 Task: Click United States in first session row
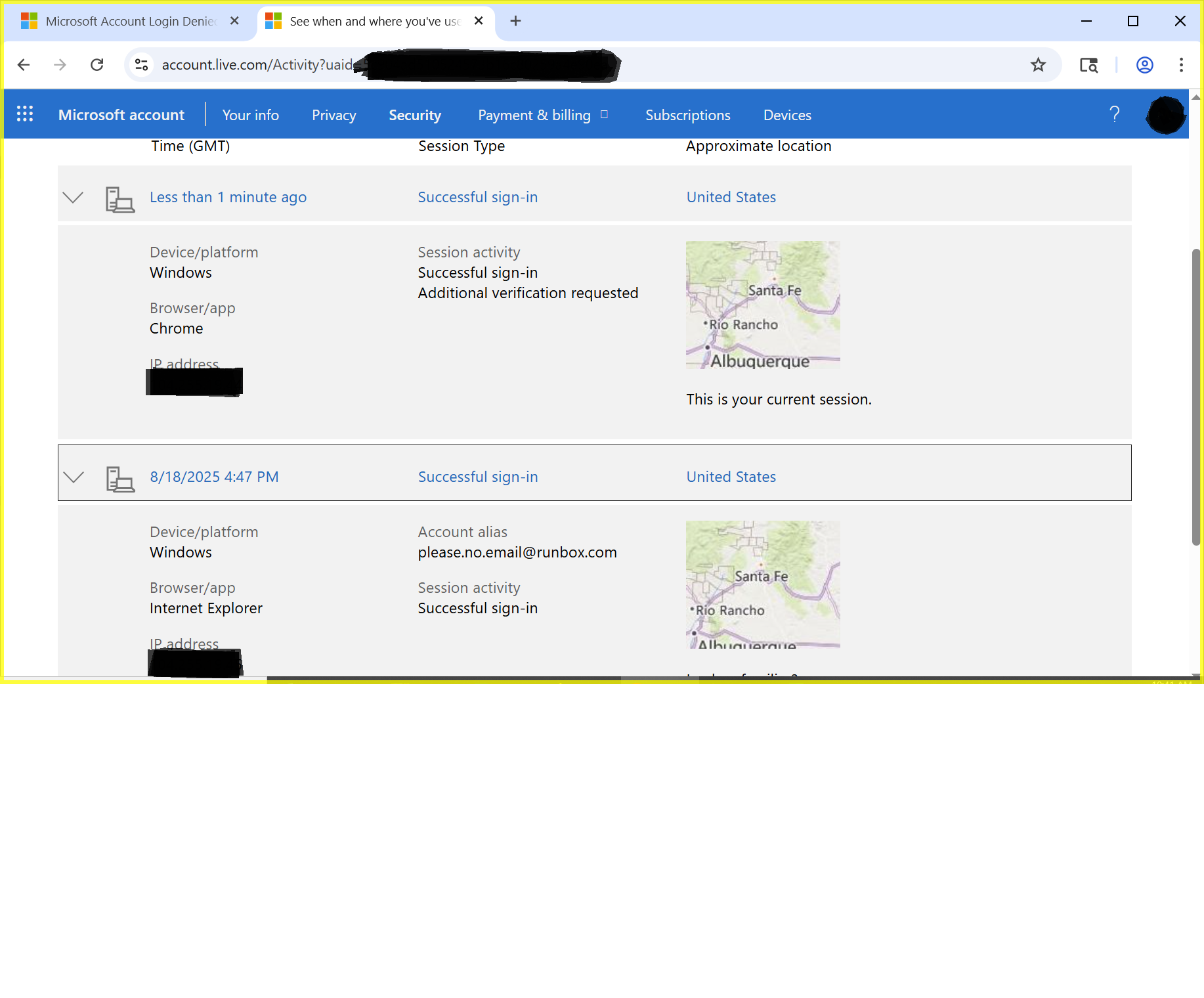[x=731, y=197]
